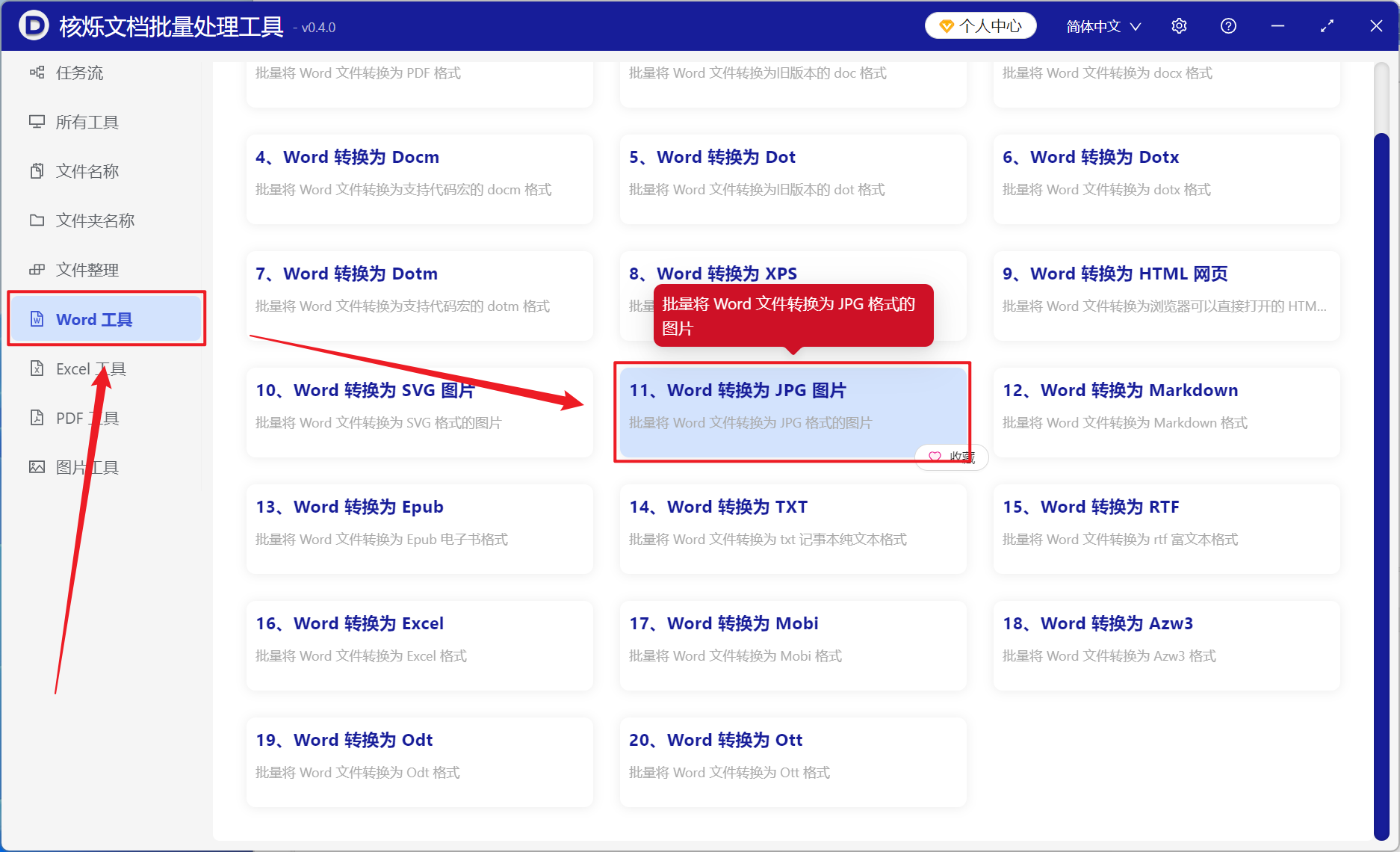This screenshot has height=852, width=1400.
Task: Click the app logo icon in title bar
Action: (x=34, y=26)
